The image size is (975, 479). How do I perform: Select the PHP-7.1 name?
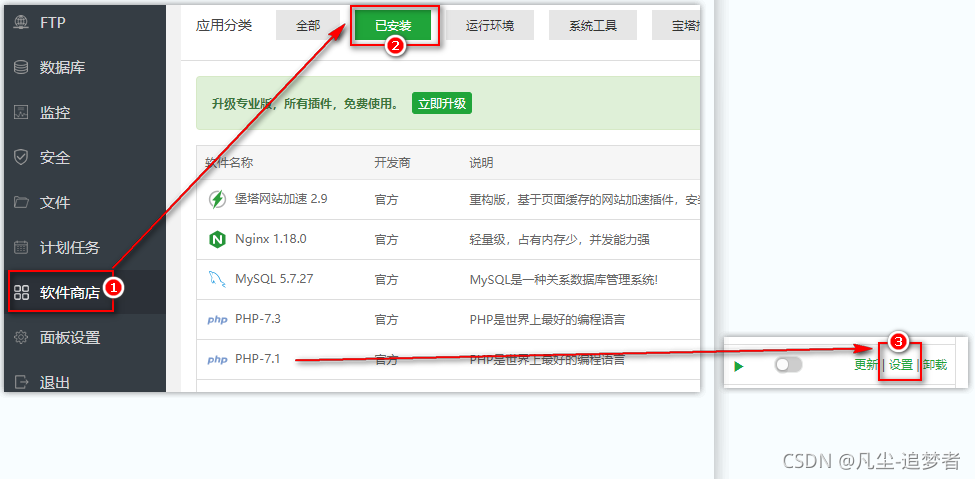258,359
